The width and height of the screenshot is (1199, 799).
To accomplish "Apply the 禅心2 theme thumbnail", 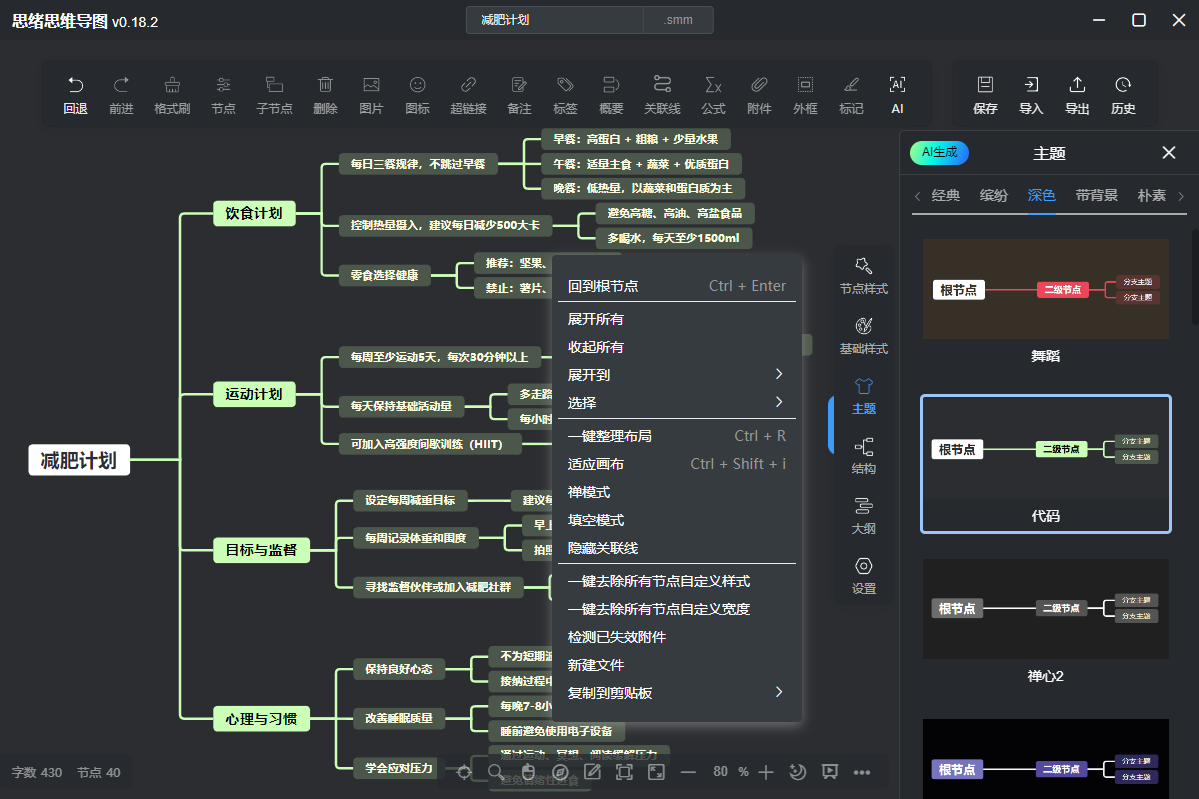I will pos(1045,609).
